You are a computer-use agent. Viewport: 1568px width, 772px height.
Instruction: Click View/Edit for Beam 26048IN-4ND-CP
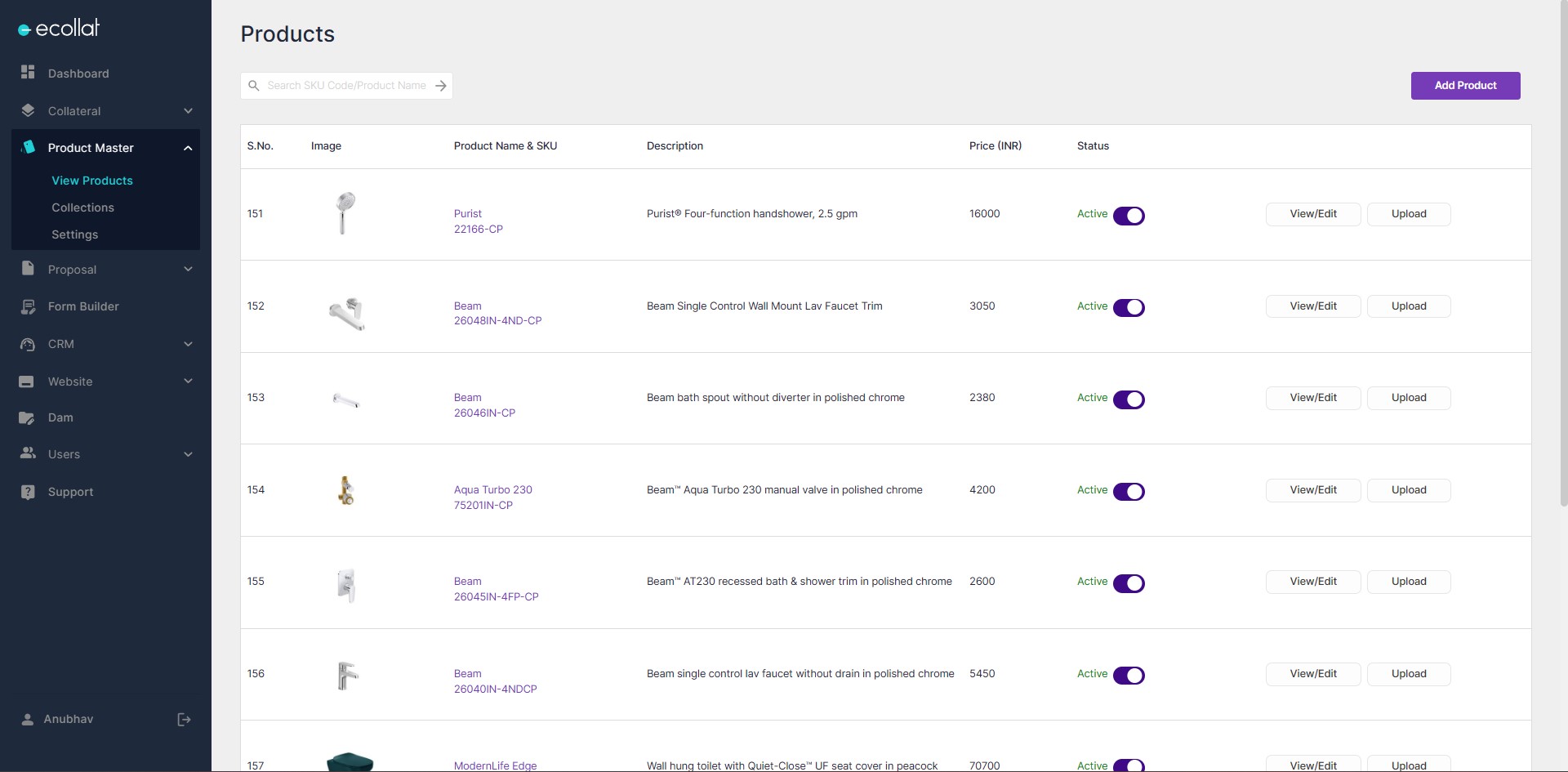[x=1312, y=306]
